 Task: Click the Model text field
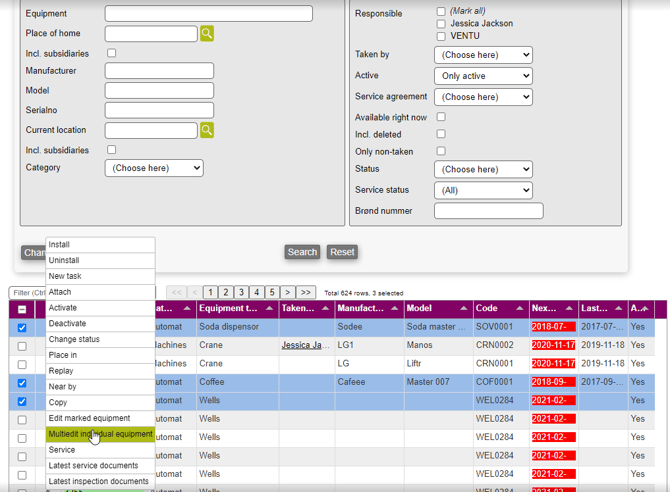(x=159, y=91)
